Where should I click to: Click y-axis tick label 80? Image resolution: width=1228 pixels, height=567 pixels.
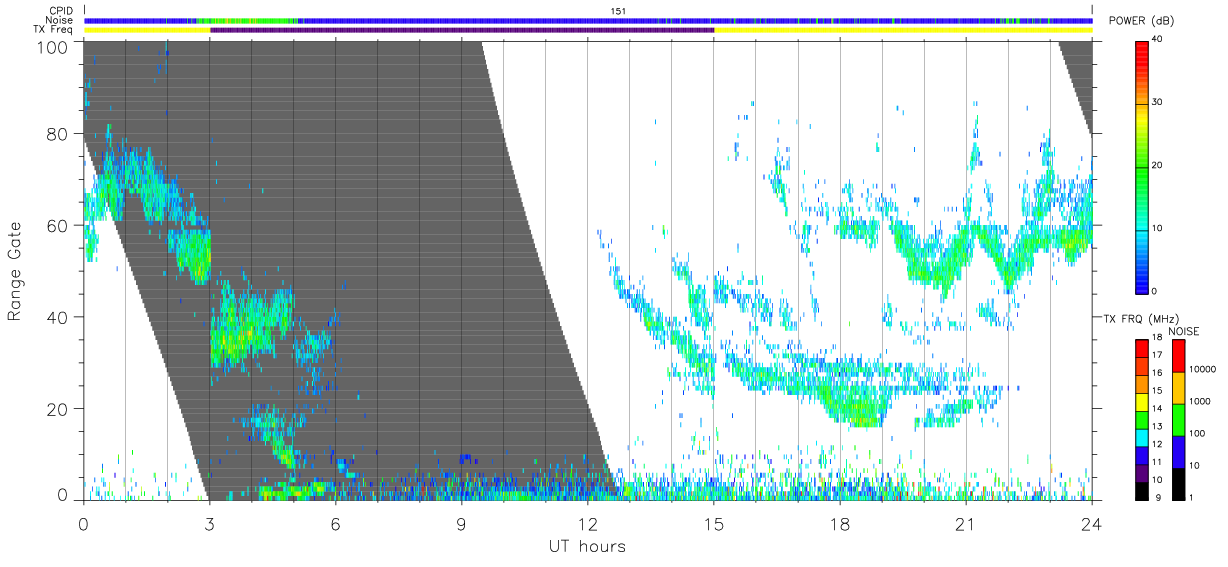pyautogui.click(x=58, y=134)
